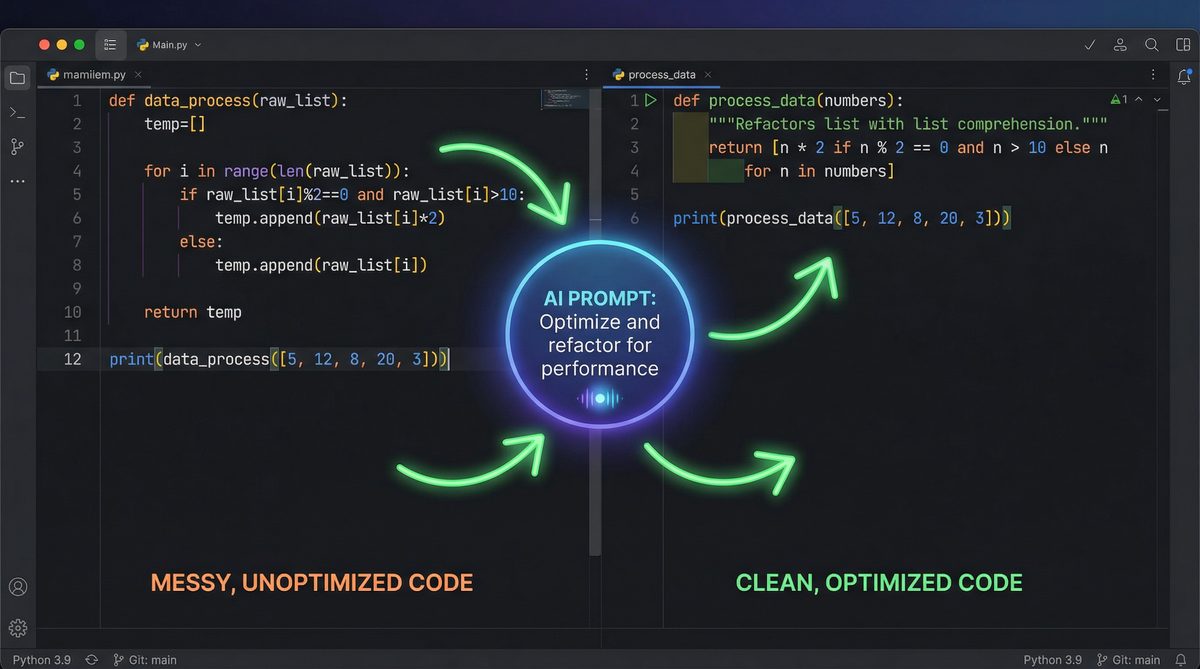Run process_data using the green gutter arrow

click(x=651, y=100)
